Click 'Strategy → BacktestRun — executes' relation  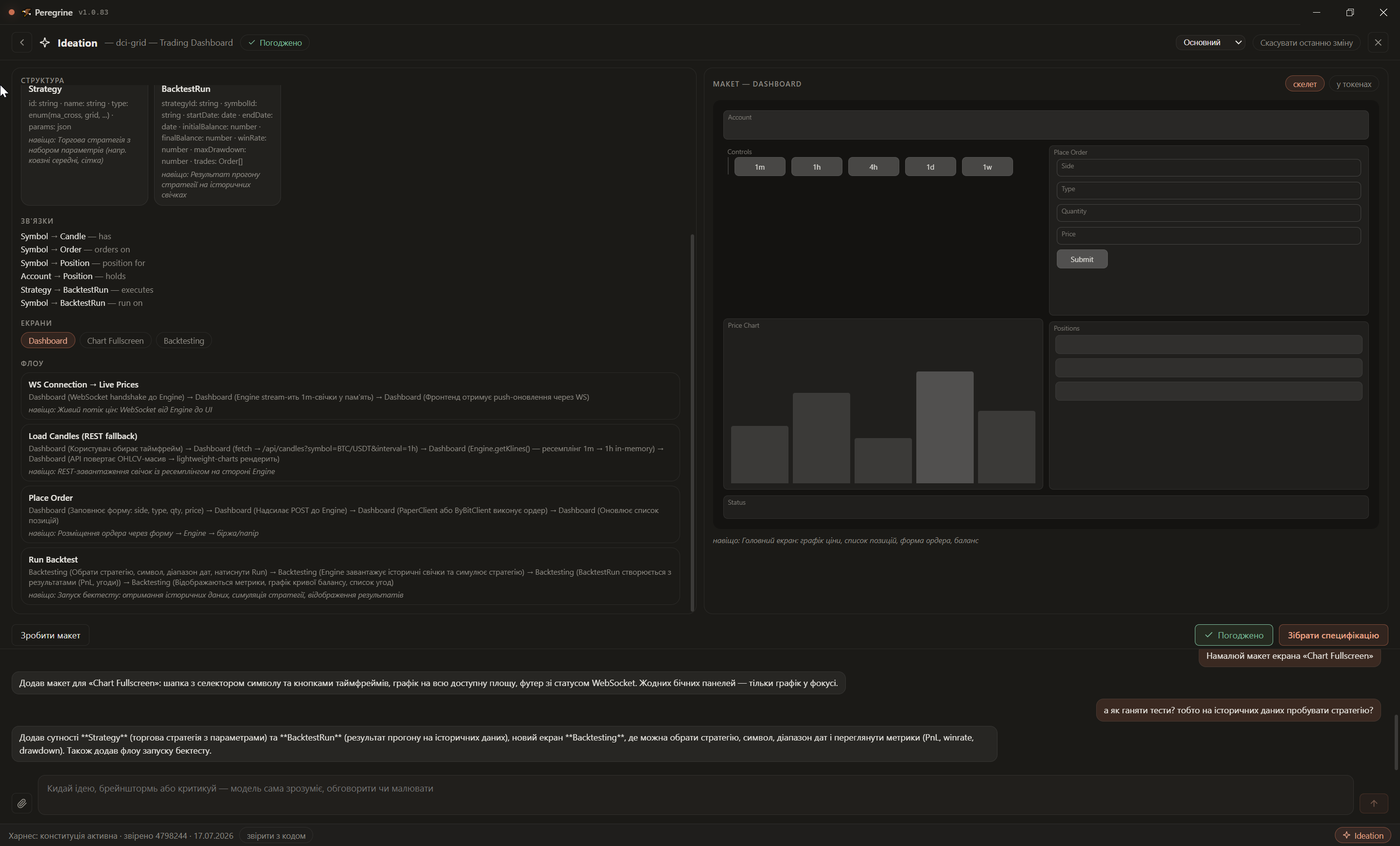point(87,290)
